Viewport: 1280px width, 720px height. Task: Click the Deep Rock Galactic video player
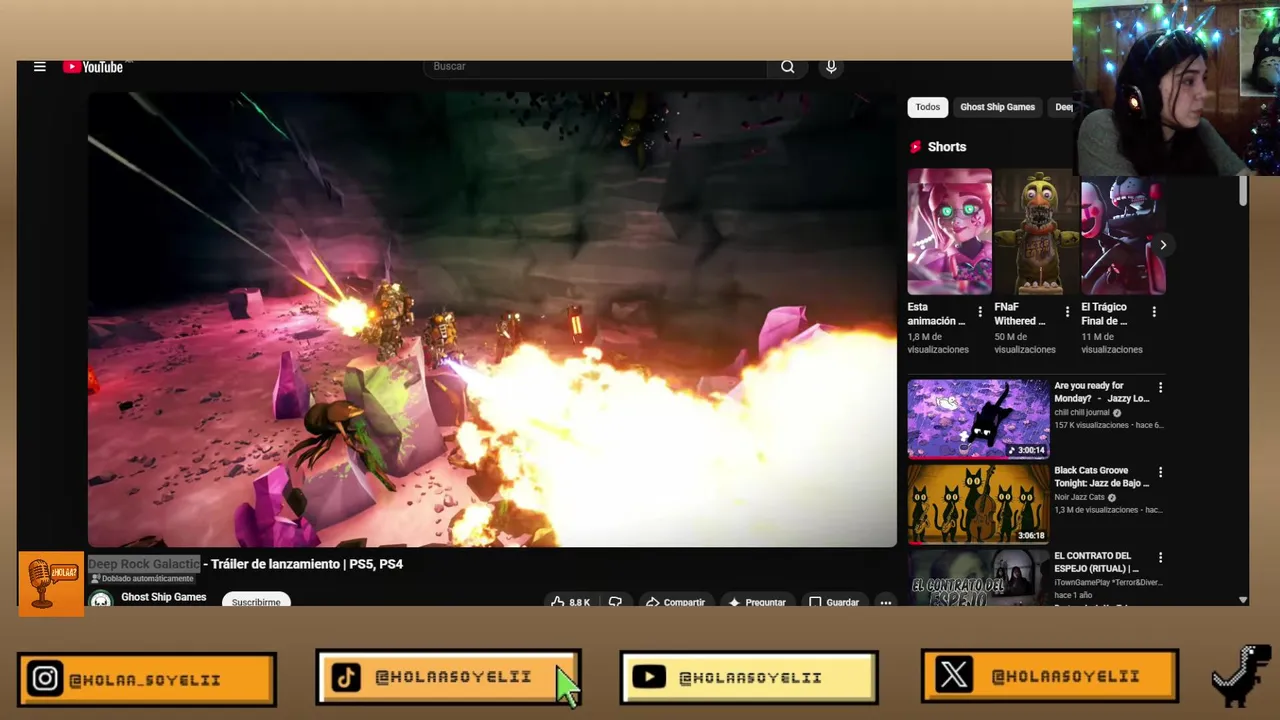pos(492,319)
